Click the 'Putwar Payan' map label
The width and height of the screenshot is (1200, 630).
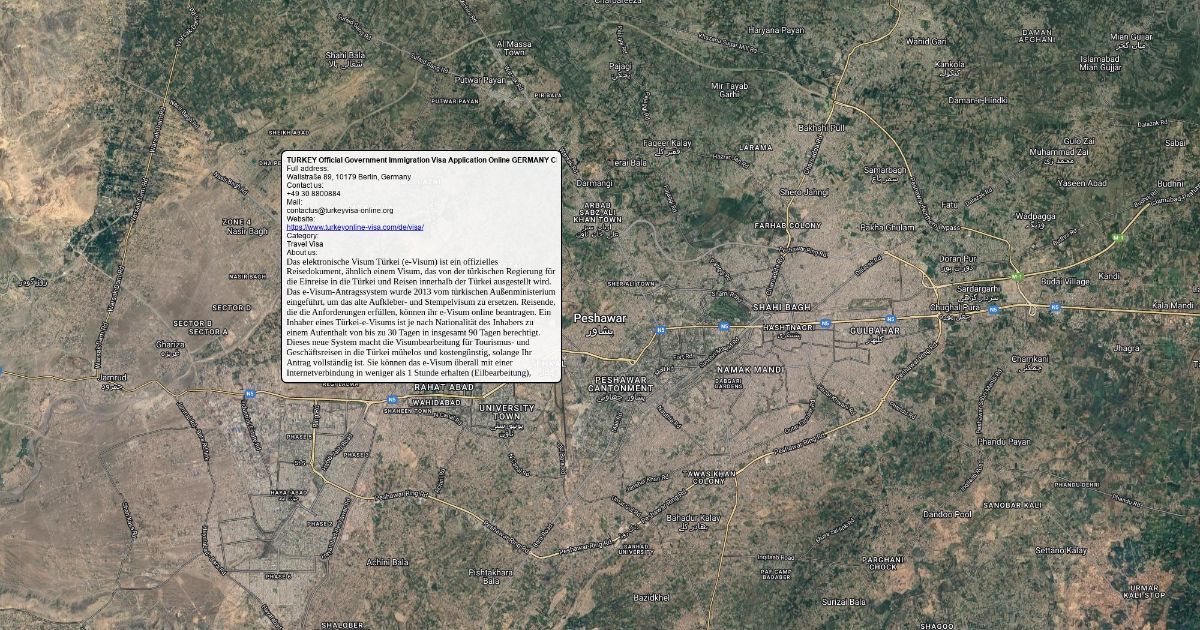(482, 79)
